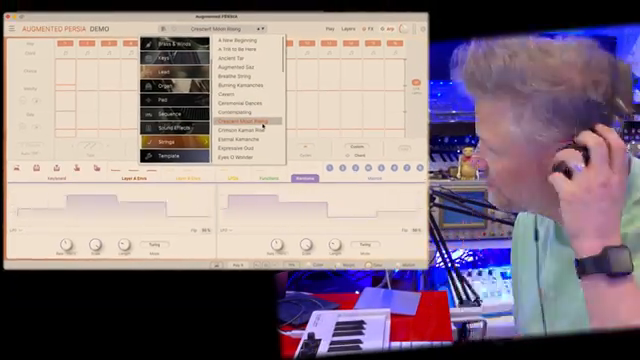Viewport: 640px width, 360px height.
Task: Switch to the Functions tab
Action: tap(269, 178)
